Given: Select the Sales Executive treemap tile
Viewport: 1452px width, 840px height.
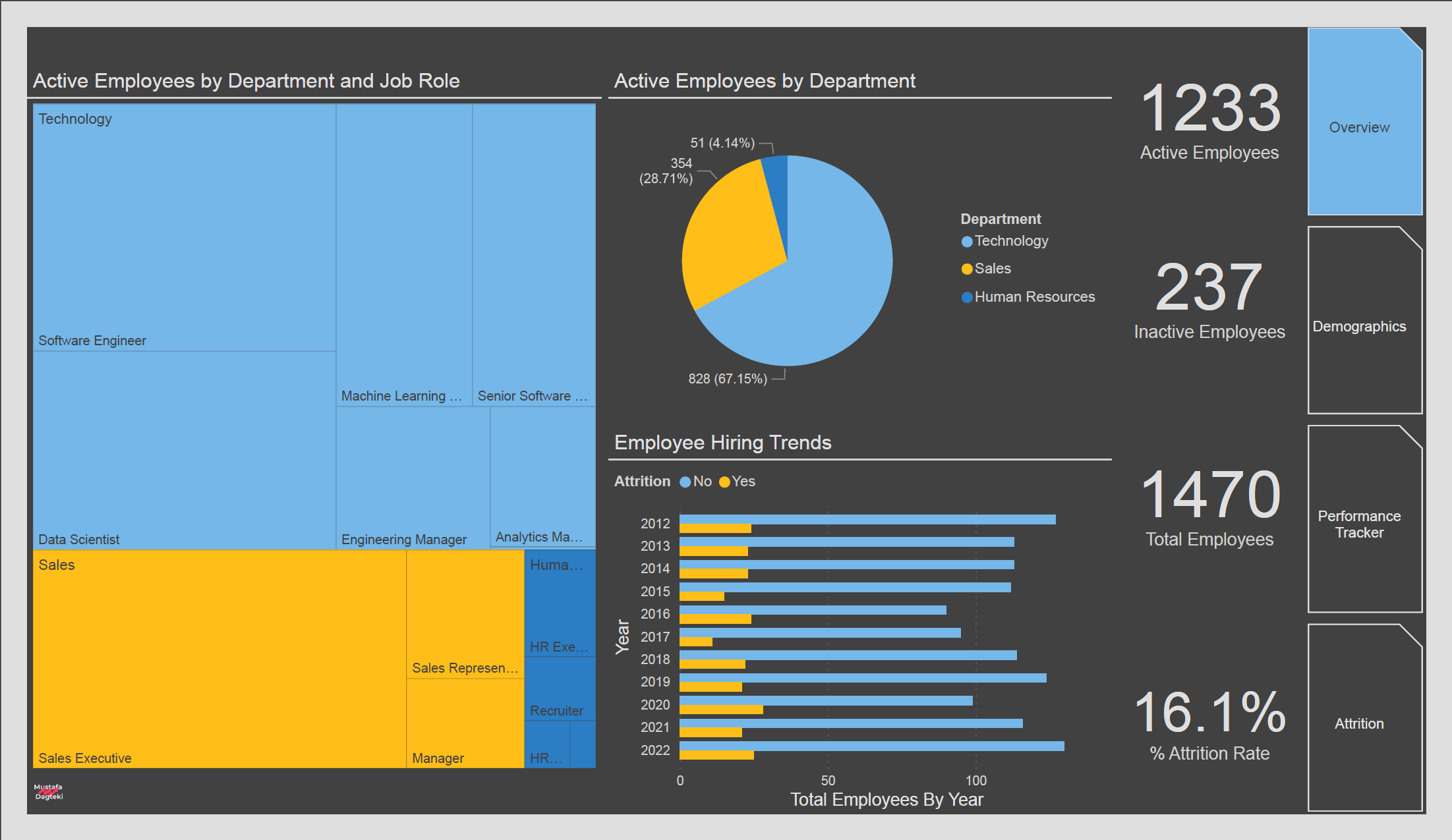Looking at the screenshot, I should coord(219,659).
